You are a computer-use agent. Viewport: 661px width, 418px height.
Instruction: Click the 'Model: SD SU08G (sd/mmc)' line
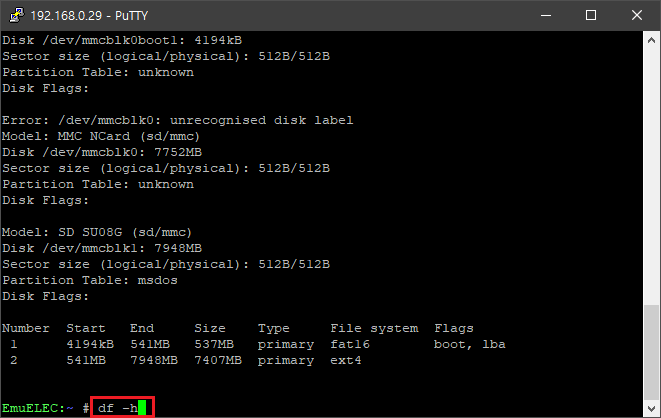coord(97,233)
